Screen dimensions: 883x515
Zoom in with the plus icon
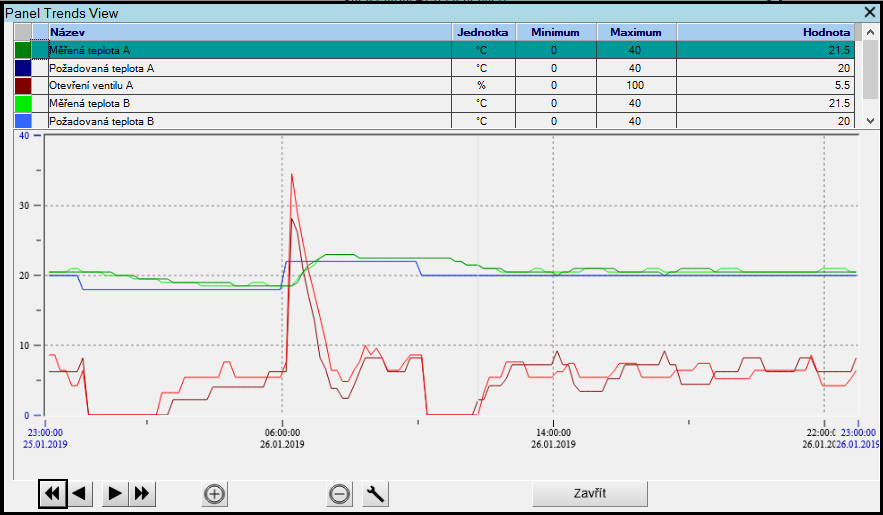tap(214, 493)
